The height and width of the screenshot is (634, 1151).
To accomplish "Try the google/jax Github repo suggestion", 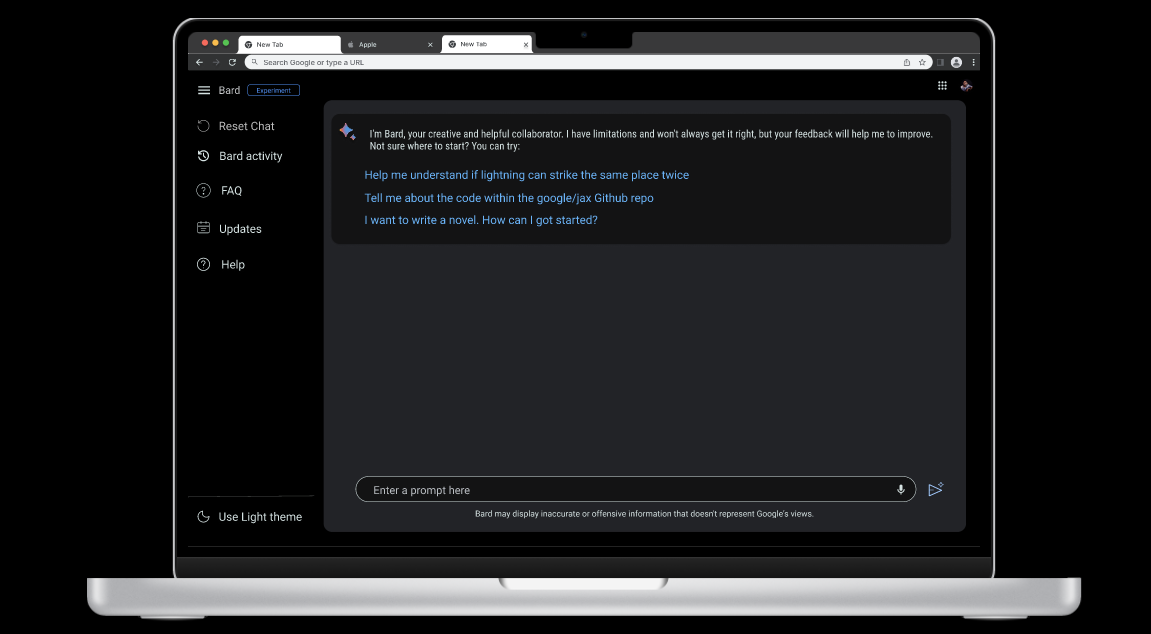I will pos(509,197).
